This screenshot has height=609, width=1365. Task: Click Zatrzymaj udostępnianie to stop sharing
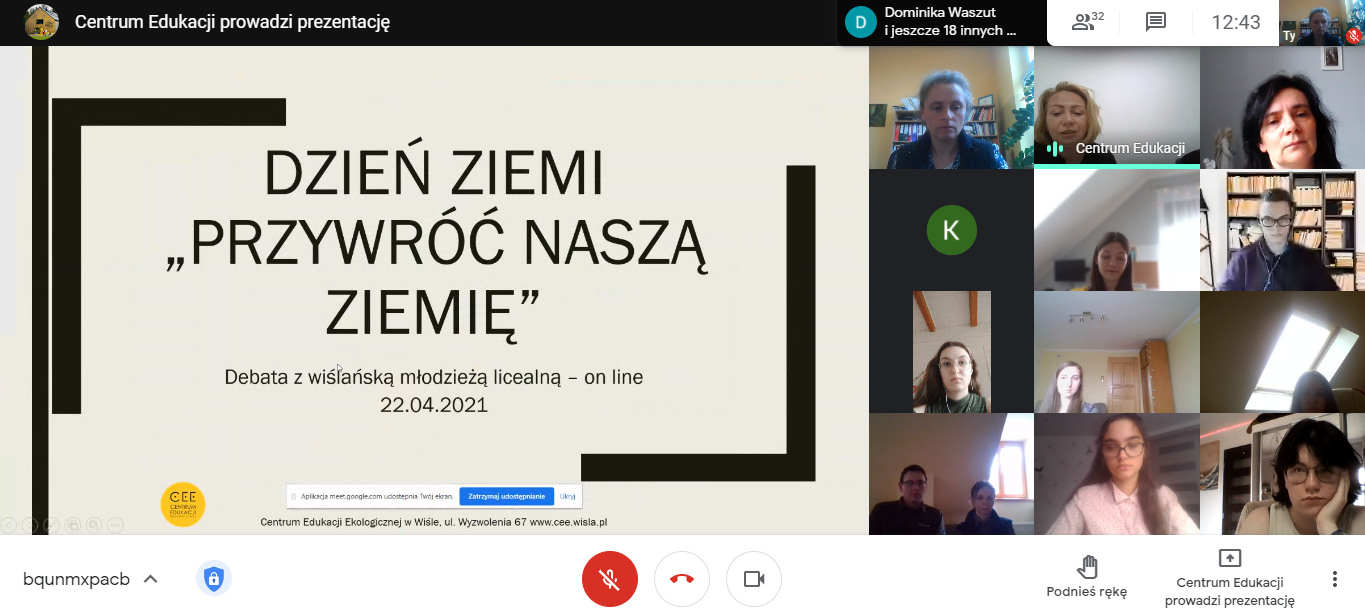pos(506,496)
